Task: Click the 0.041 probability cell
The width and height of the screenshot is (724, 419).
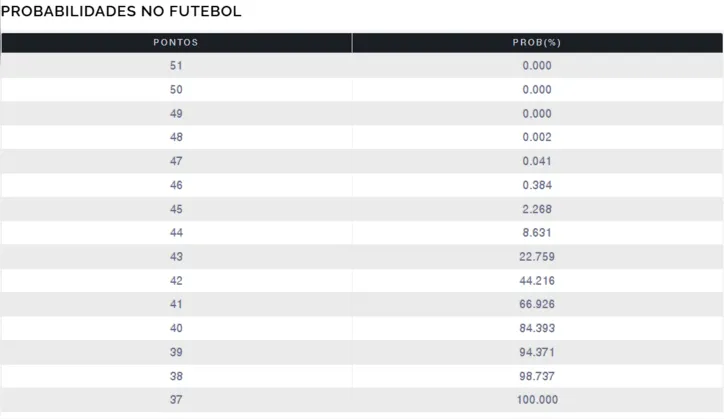Action: click(x=536, y=161)
